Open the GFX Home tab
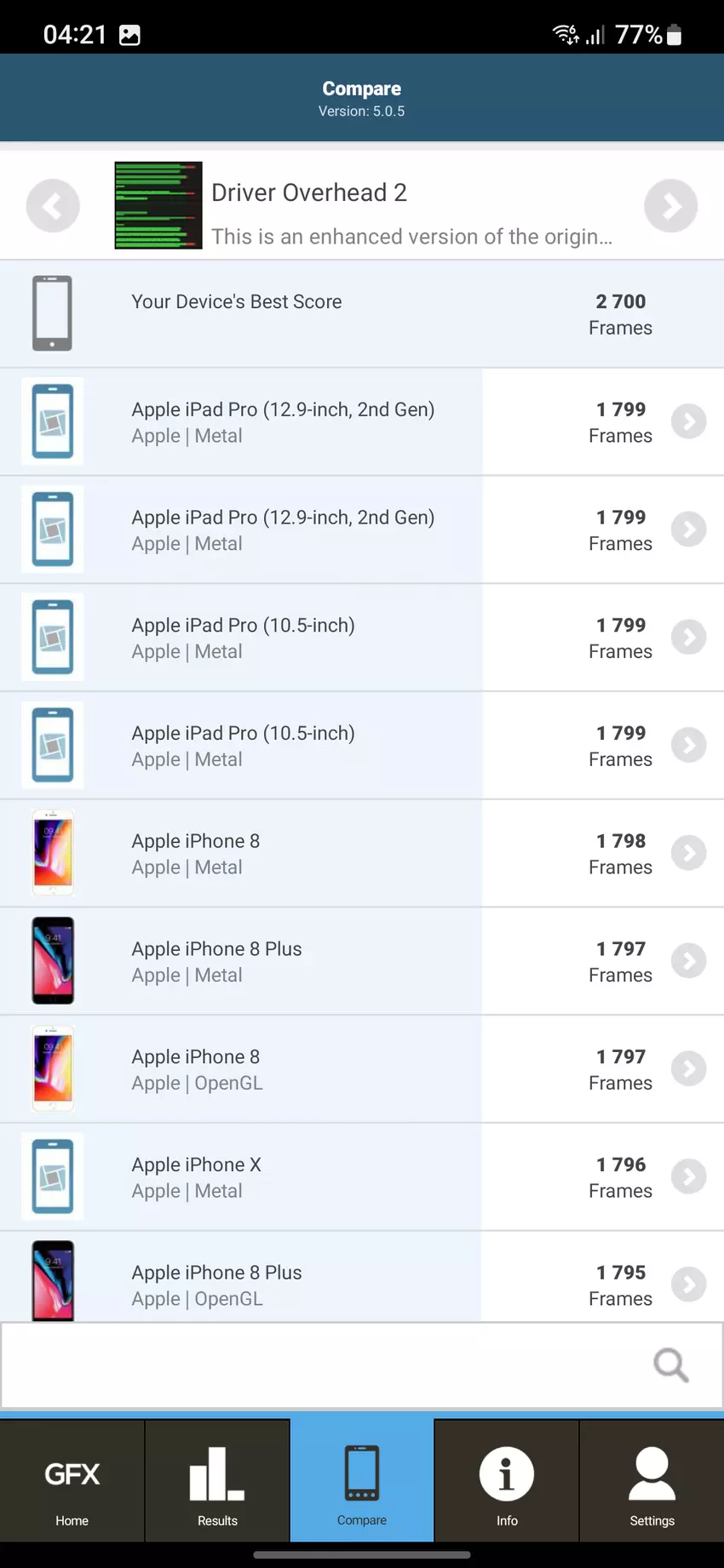The width and height of the screenshot is (724, 1568). pyautogui.click(x=72, y=1481)
